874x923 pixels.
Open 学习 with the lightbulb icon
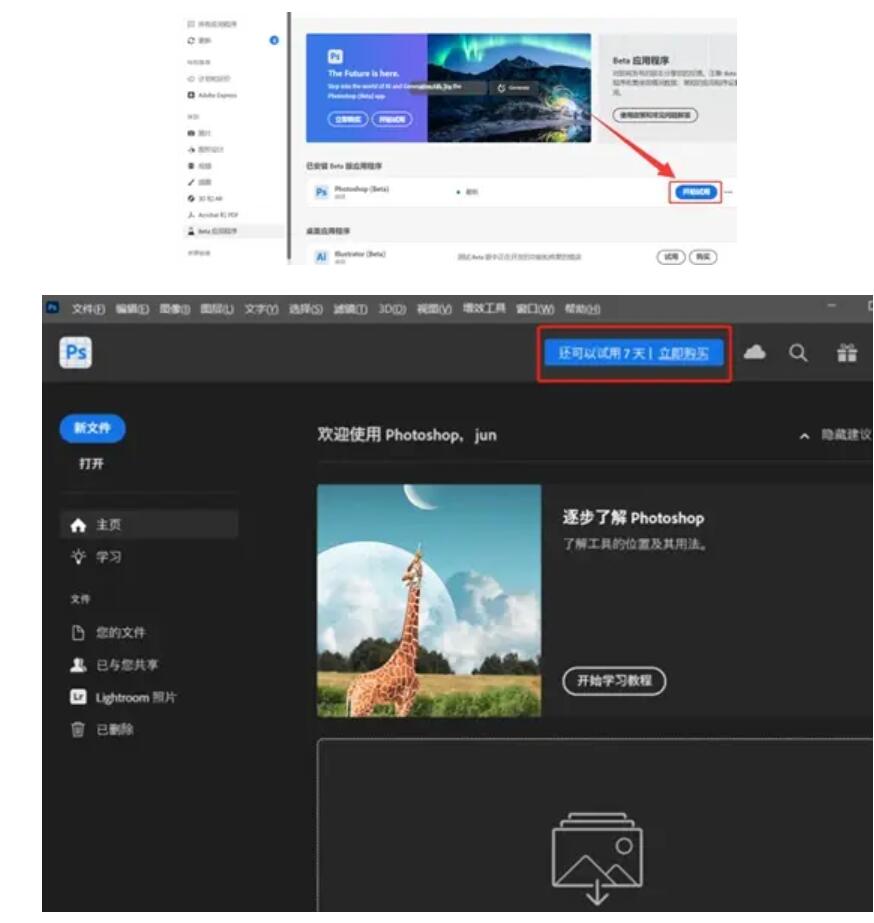pyautogui.click(x=97, y=557)
